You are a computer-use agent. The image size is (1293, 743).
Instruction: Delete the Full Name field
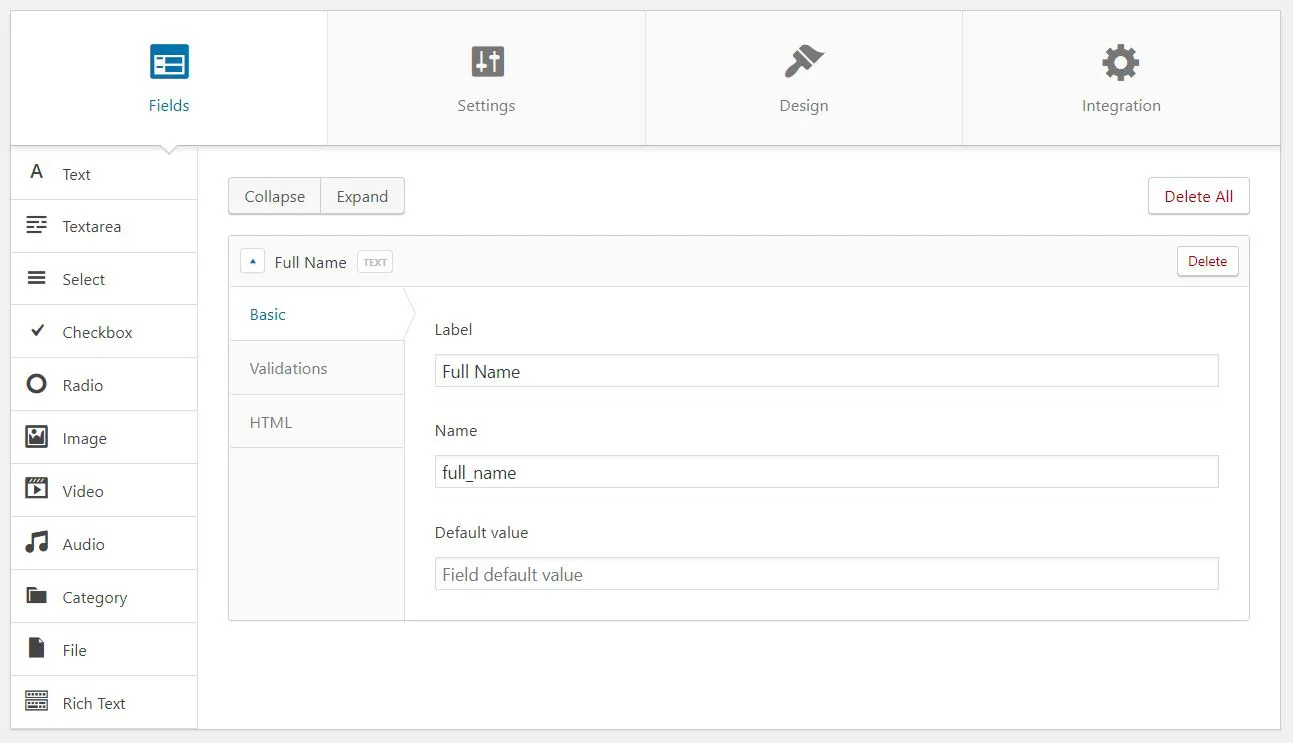pyautogui.click(x=1208, y=261)
